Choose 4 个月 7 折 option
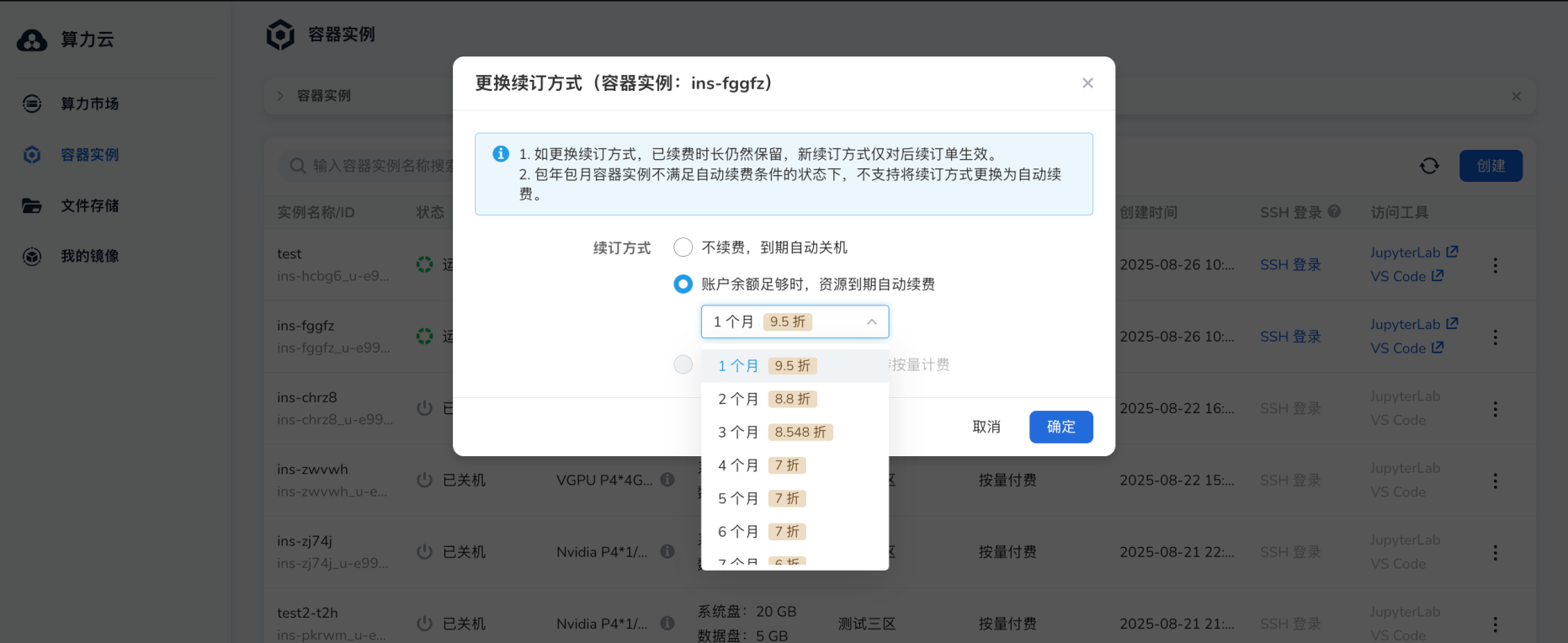This screenshot has height=643, width=1568. [x=795, y=465]
